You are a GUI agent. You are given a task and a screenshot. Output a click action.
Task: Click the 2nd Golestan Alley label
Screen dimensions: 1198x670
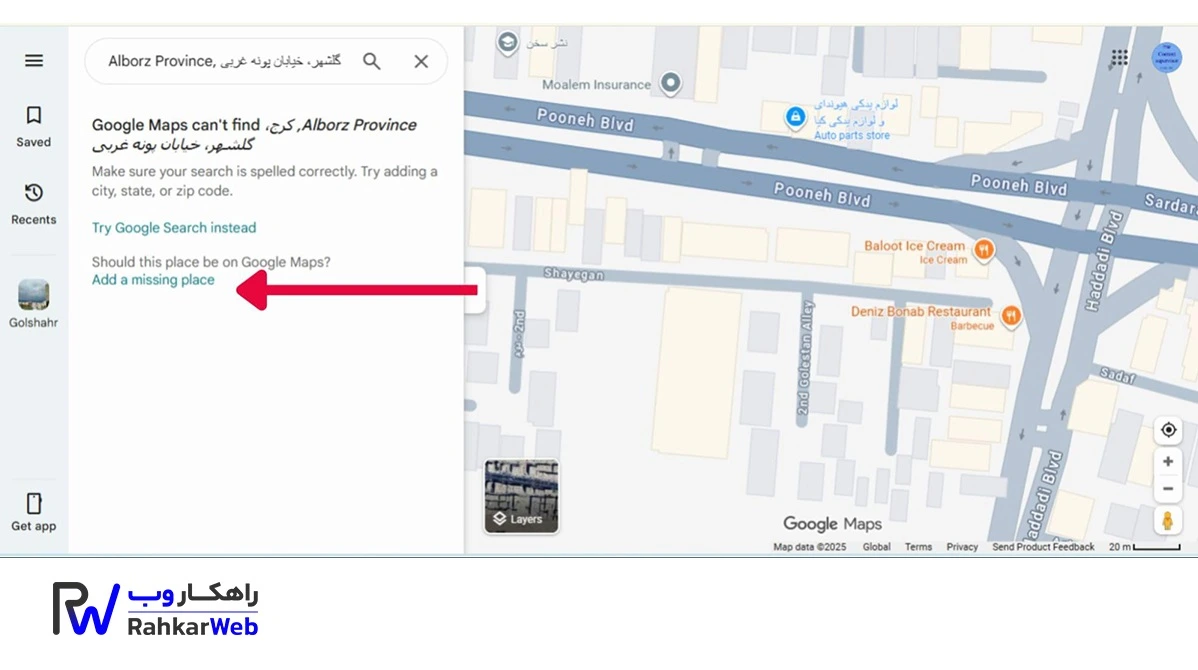805,358
